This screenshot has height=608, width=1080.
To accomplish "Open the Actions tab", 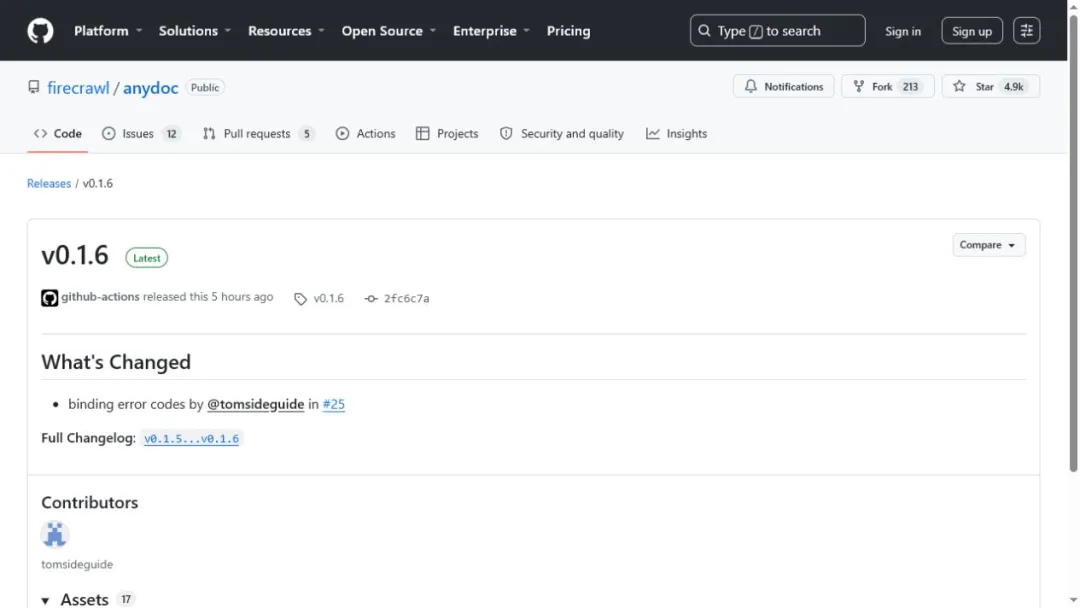I will [365, 134].
